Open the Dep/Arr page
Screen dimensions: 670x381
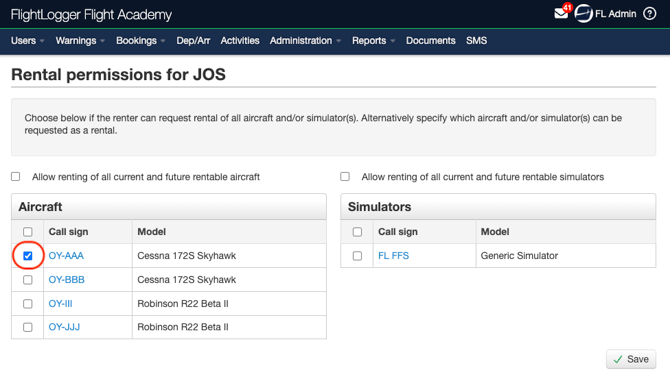pyautogui.click(x=193, y=41)
